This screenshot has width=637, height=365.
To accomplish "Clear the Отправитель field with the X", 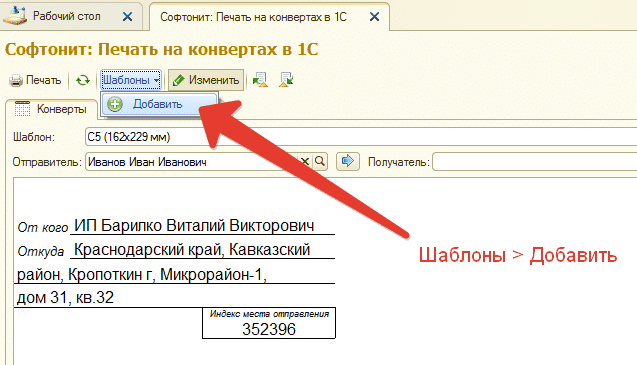I will pyautogui.click(x=305, y=162).
